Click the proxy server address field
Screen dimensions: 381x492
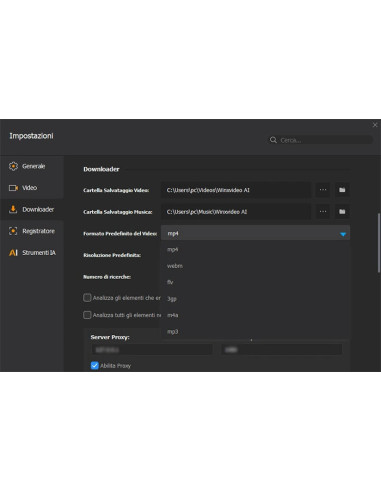click(152, 350)
